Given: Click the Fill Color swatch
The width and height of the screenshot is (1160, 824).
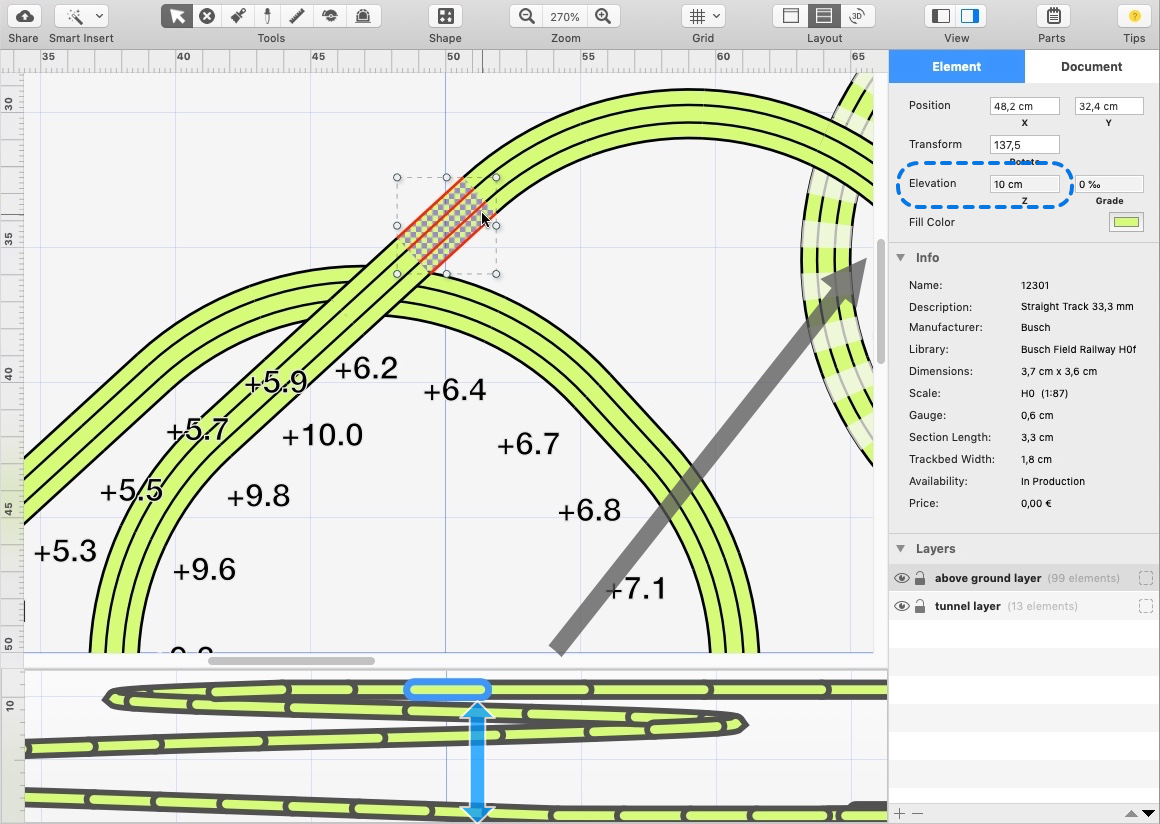Looking at the screenshot, I should [x=1126, y=222].
